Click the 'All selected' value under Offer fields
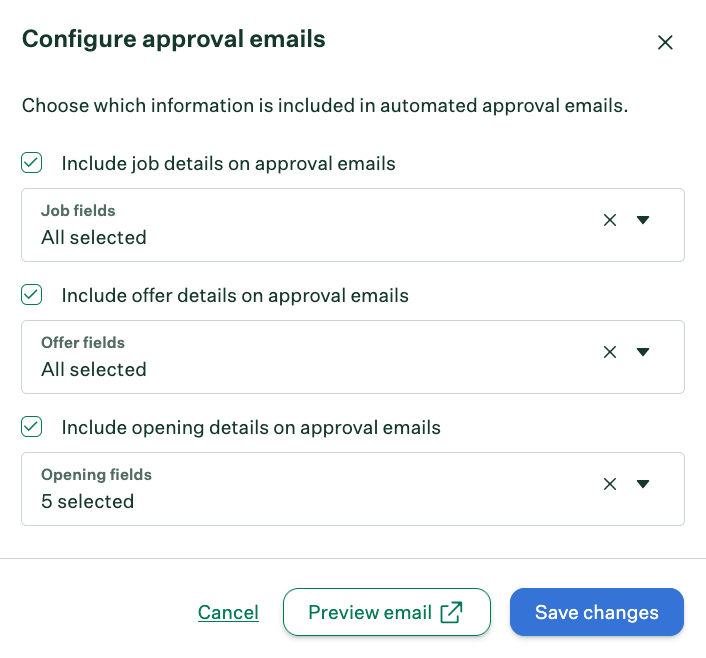 click(x=94, y=369)
